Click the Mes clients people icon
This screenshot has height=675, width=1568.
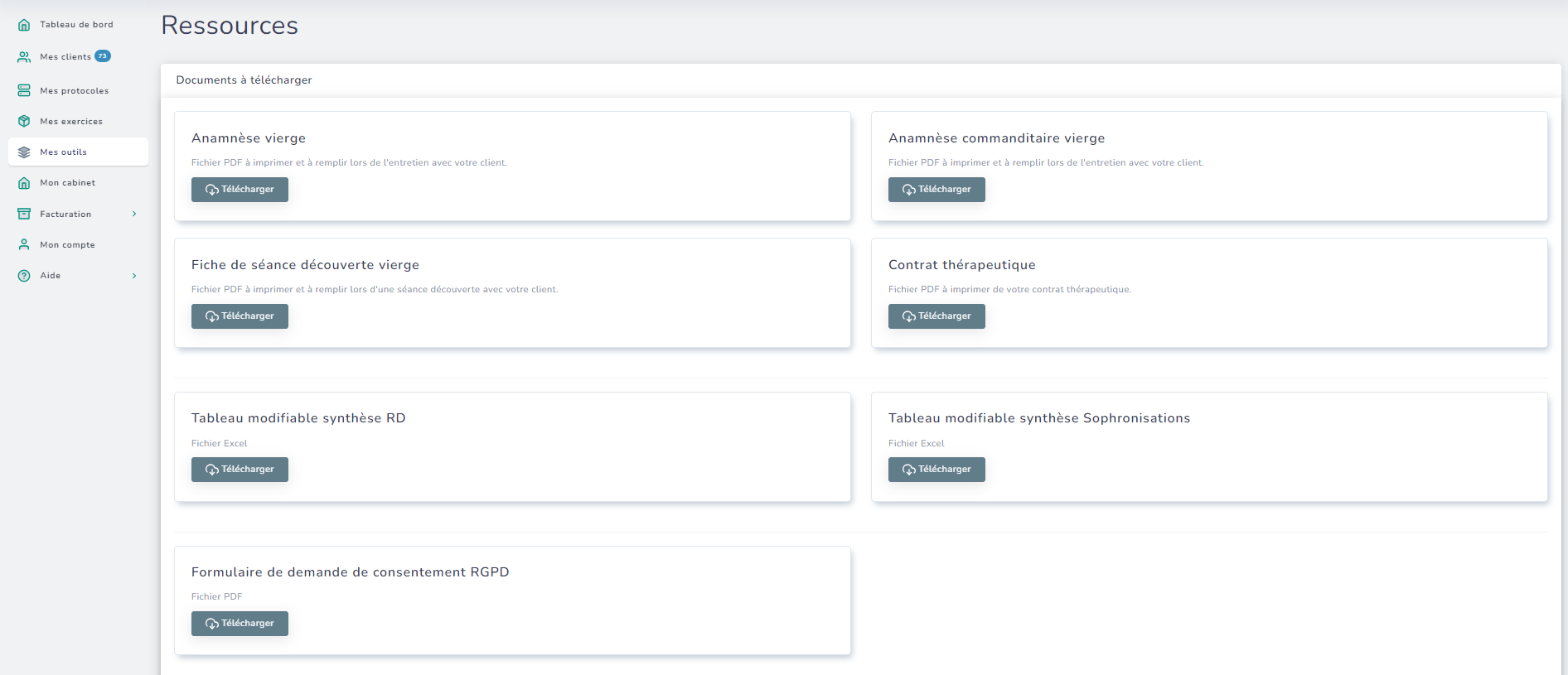pos(24,57)
